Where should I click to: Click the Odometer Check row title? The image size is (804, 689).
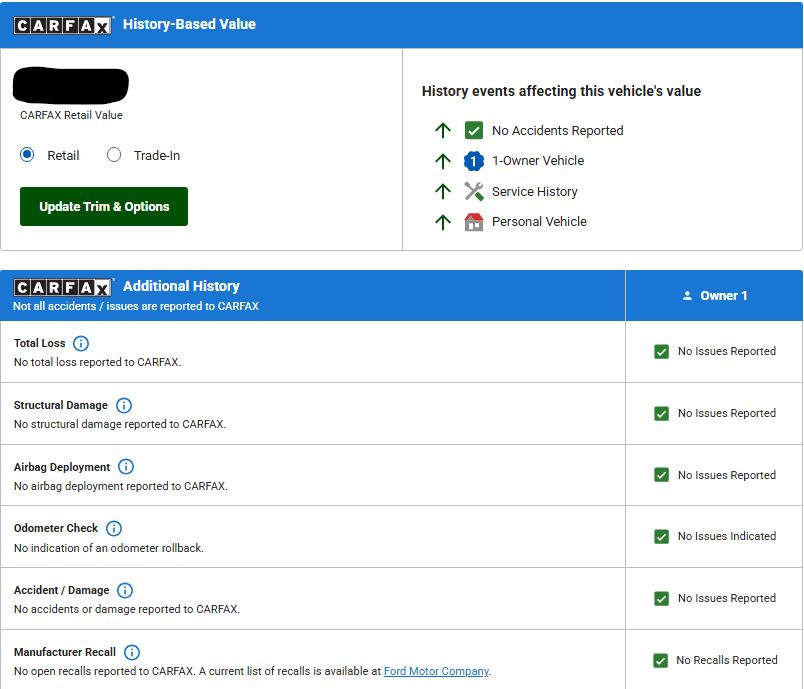[55, 529]
